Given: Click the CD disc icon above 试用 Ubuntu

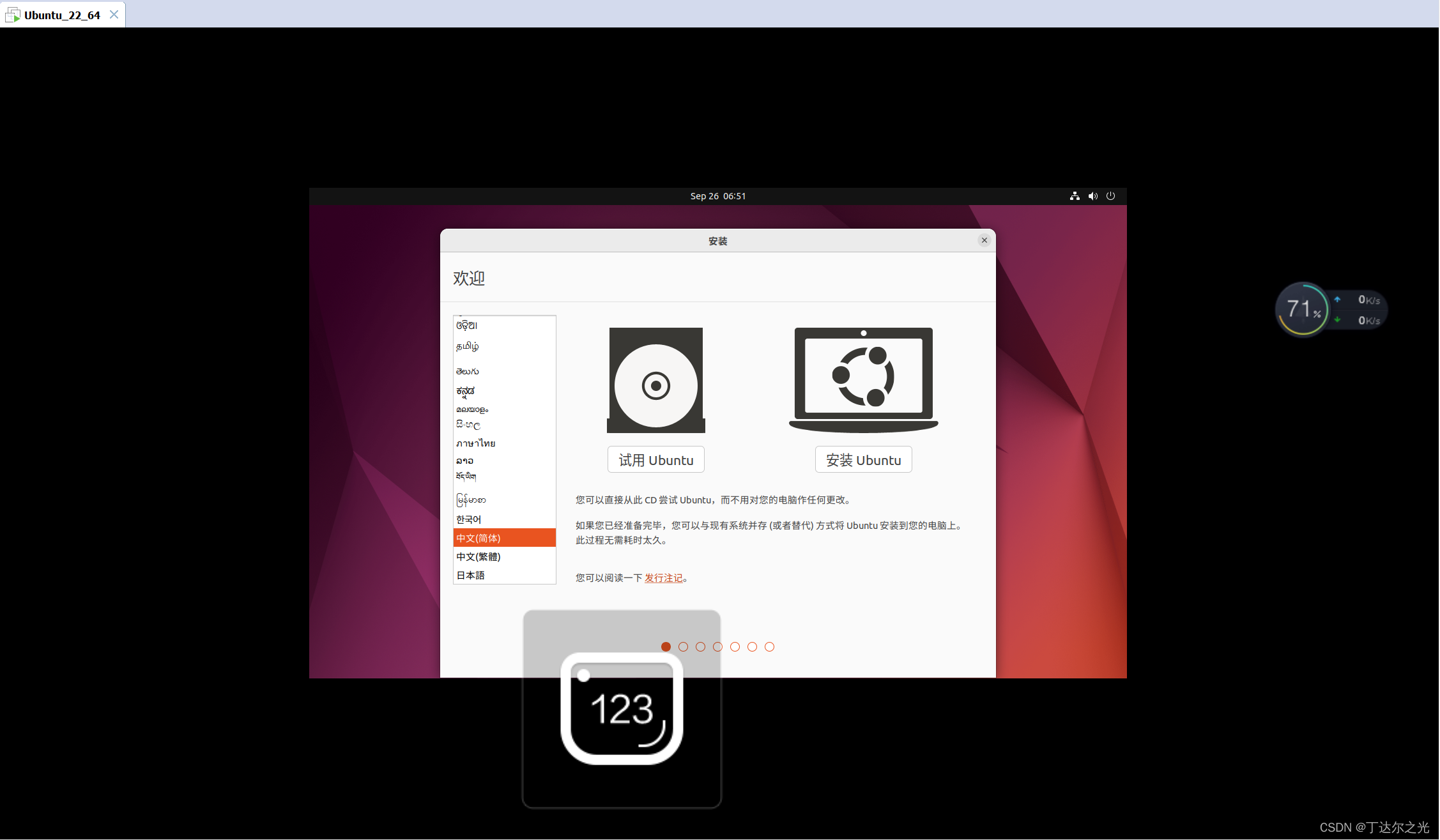Looking at the screenshot, I should pyautogui.click(x=655, y=380).
